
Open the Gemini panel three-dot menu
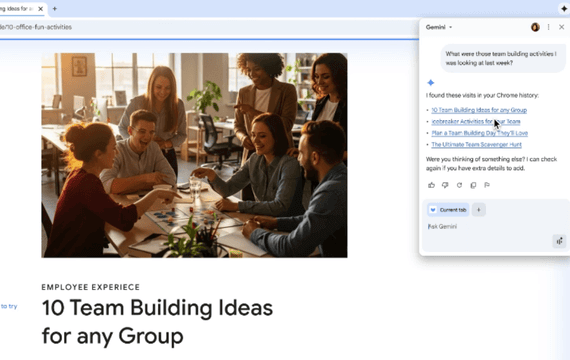[548, 27]
